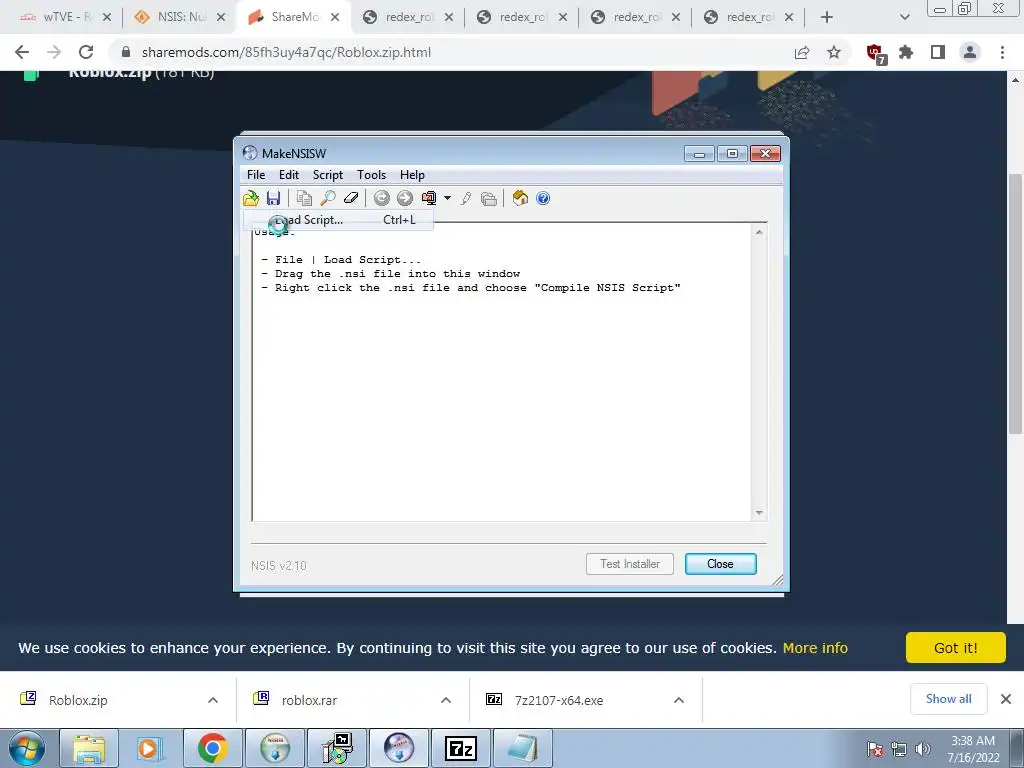Open the Chrome profile avatar

point(970,52)
